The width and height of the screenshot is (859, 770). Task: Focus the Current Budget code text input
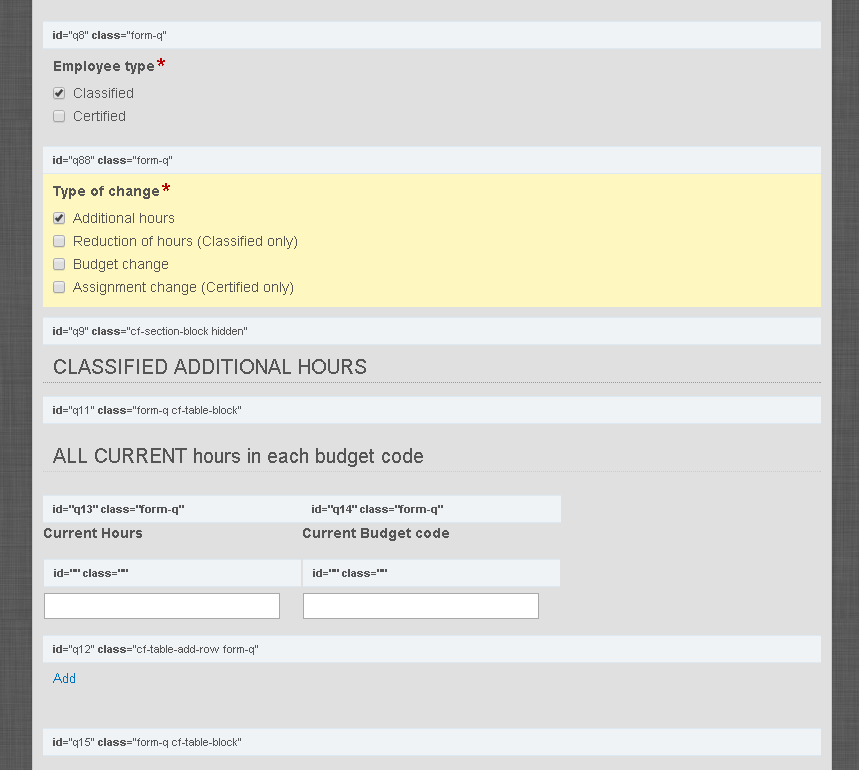[420, 606]
